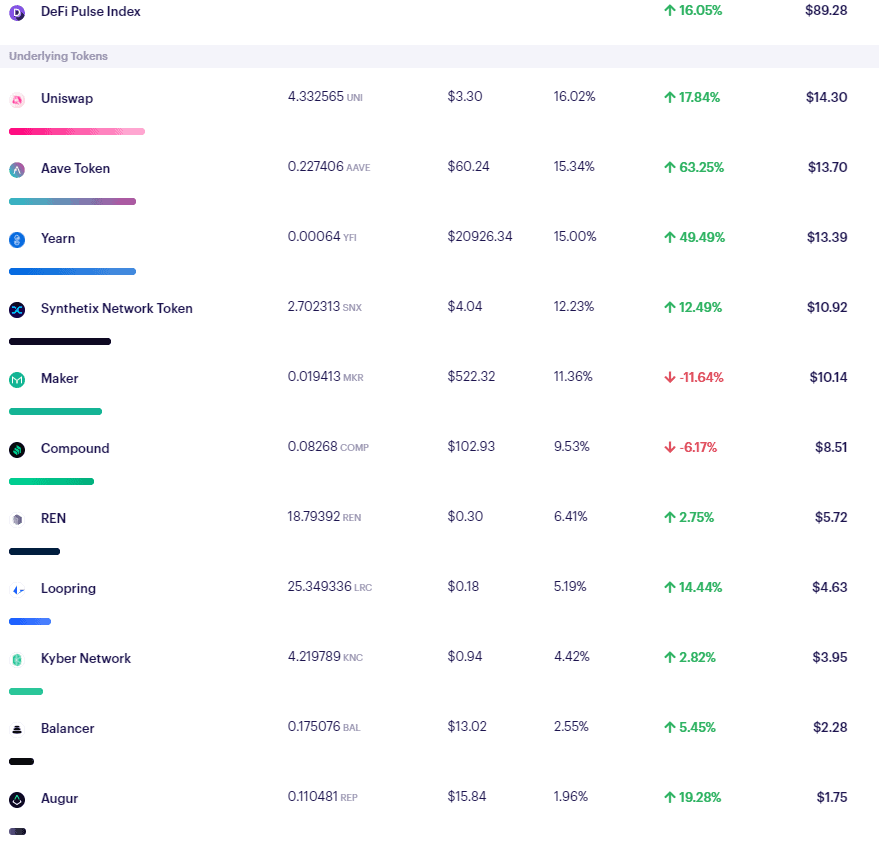
Task: Select the Kyber Network token name
Action: (x=86, y=658)
